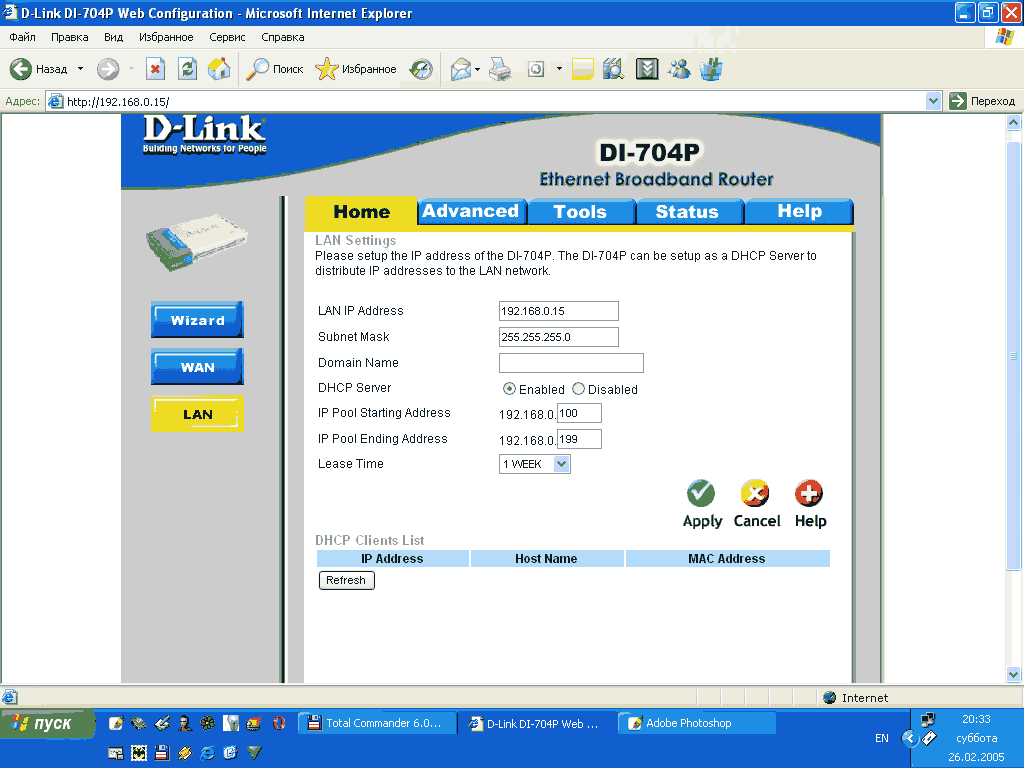
Task: Select the Home tab
Action: click(361, 212)
